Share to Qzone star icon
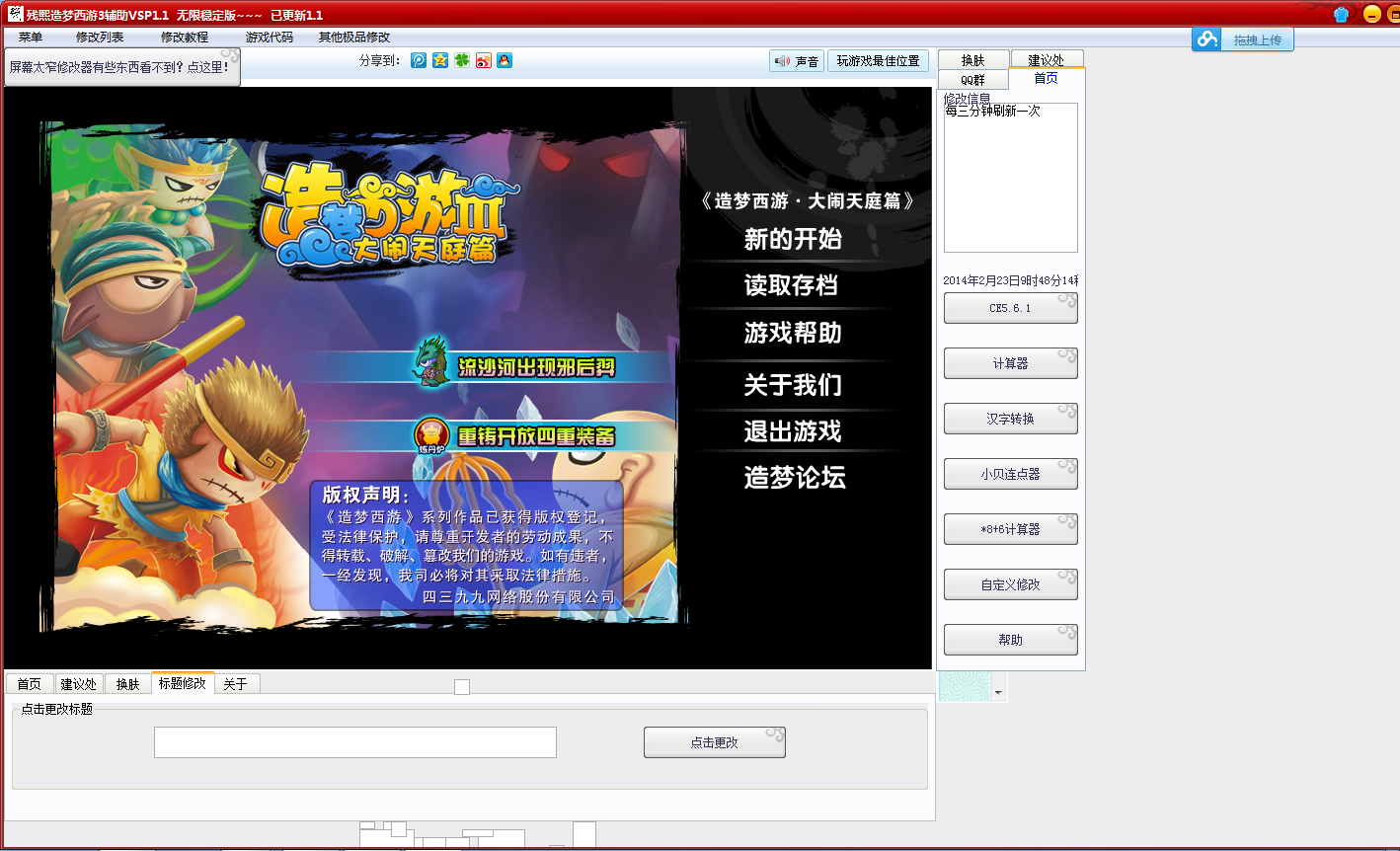The width and height of the screenshot is (1400, 851). 440,60
